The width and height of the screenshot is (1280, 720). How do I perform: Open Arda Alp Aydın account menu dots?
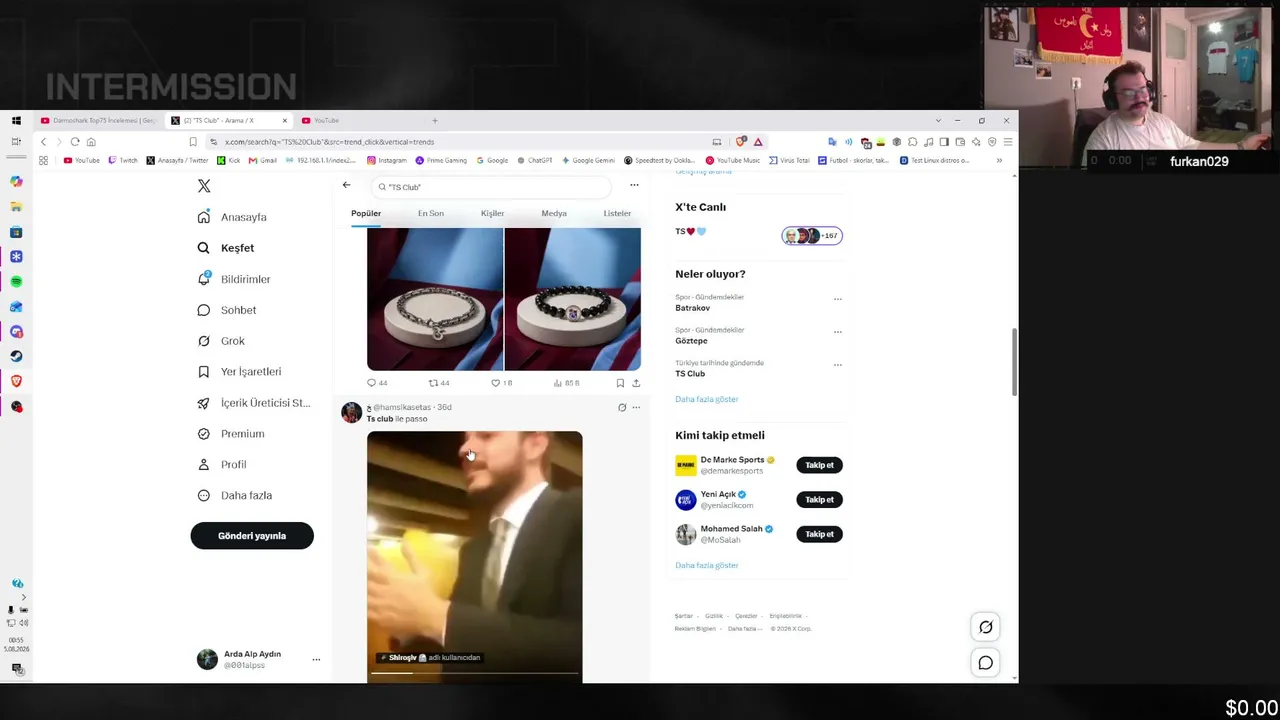[x=316, y=659]
